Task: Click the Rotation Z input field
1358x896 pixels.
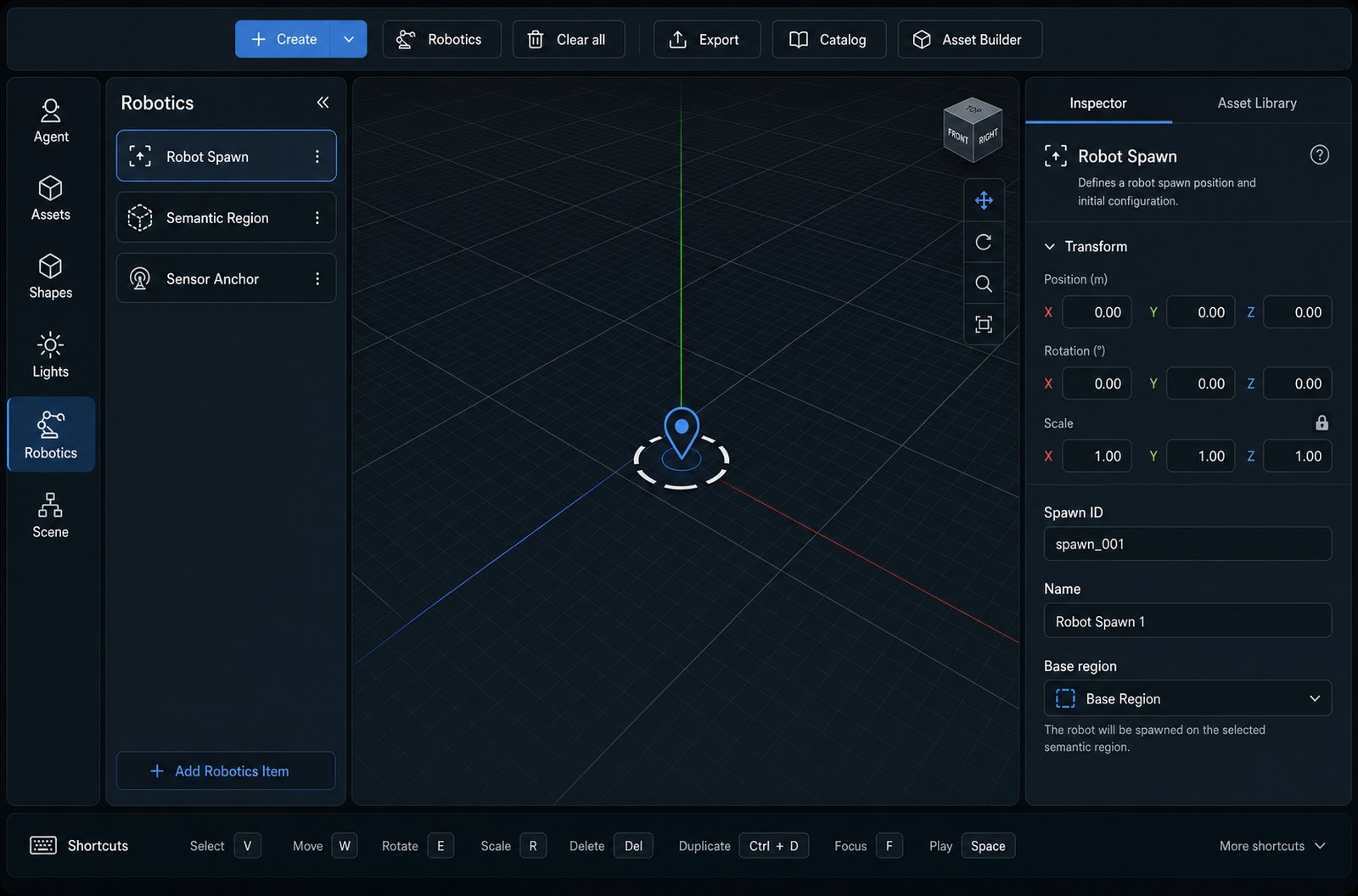Action: pyautogui.click(x=1298, y=384)
